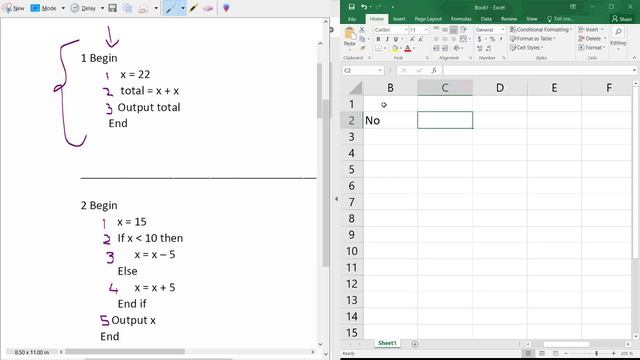The image size is (640, 360).
Task: Select cell B2 containing No
Action: click(x=390, y=120)
